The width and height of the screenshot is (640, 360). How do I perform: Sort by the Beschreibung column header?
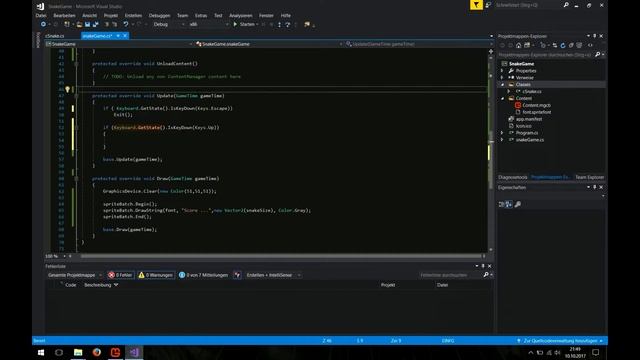pos(98,285)
